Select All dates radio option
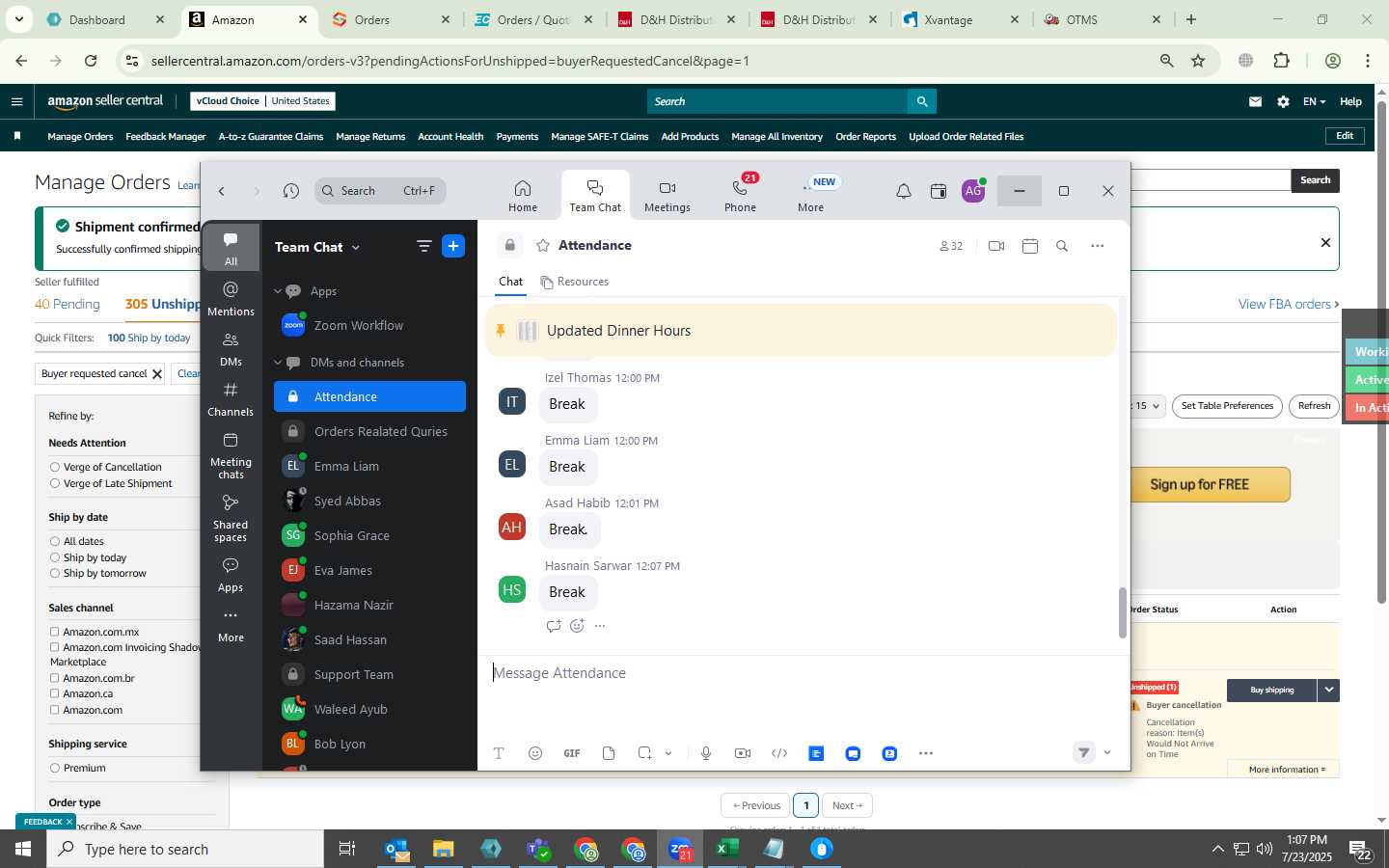Viewport: 1389px width, 868px height. (x=55, y=541)
